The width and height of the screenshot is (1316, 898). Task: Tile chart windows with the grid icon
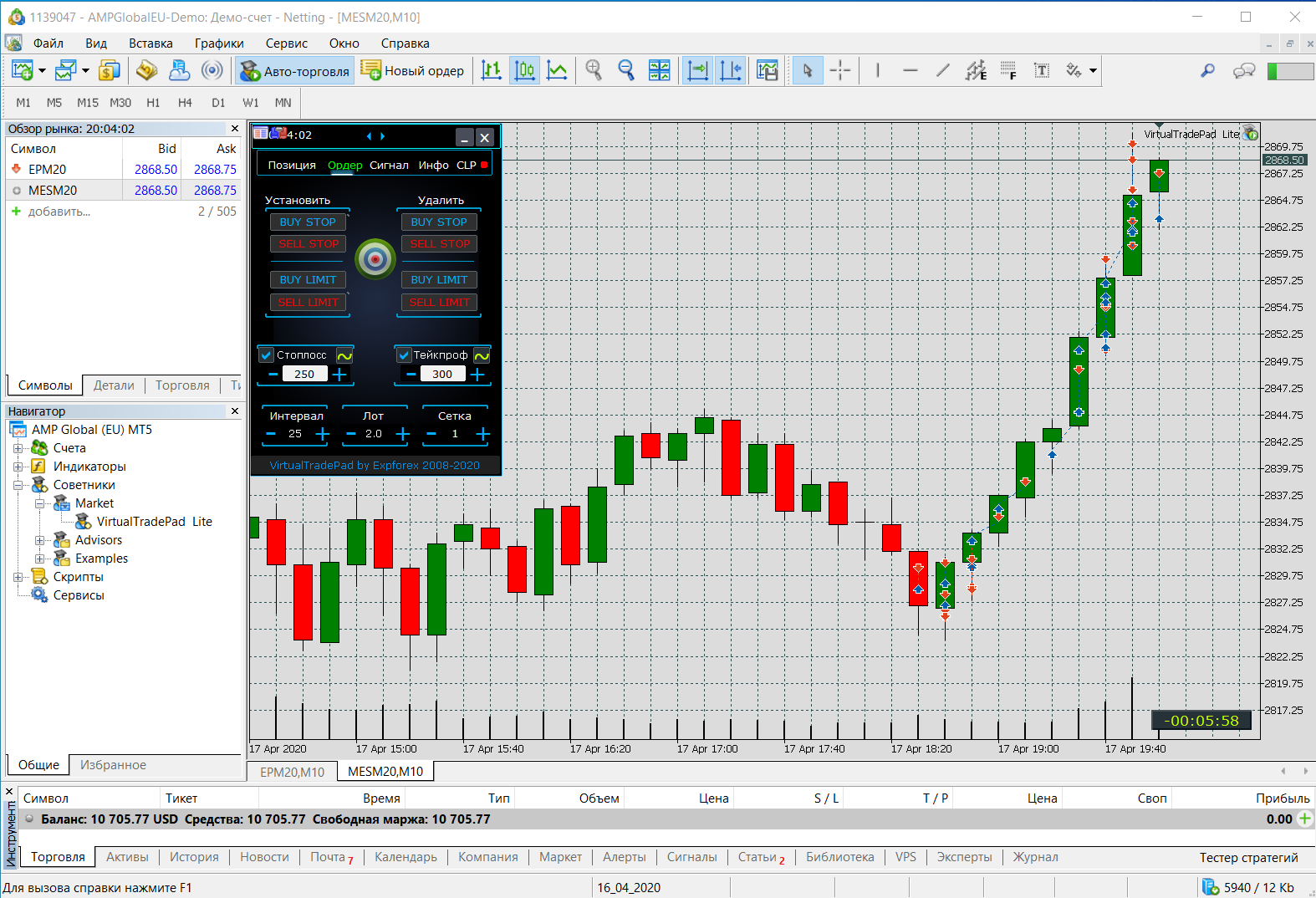[660, 71]
